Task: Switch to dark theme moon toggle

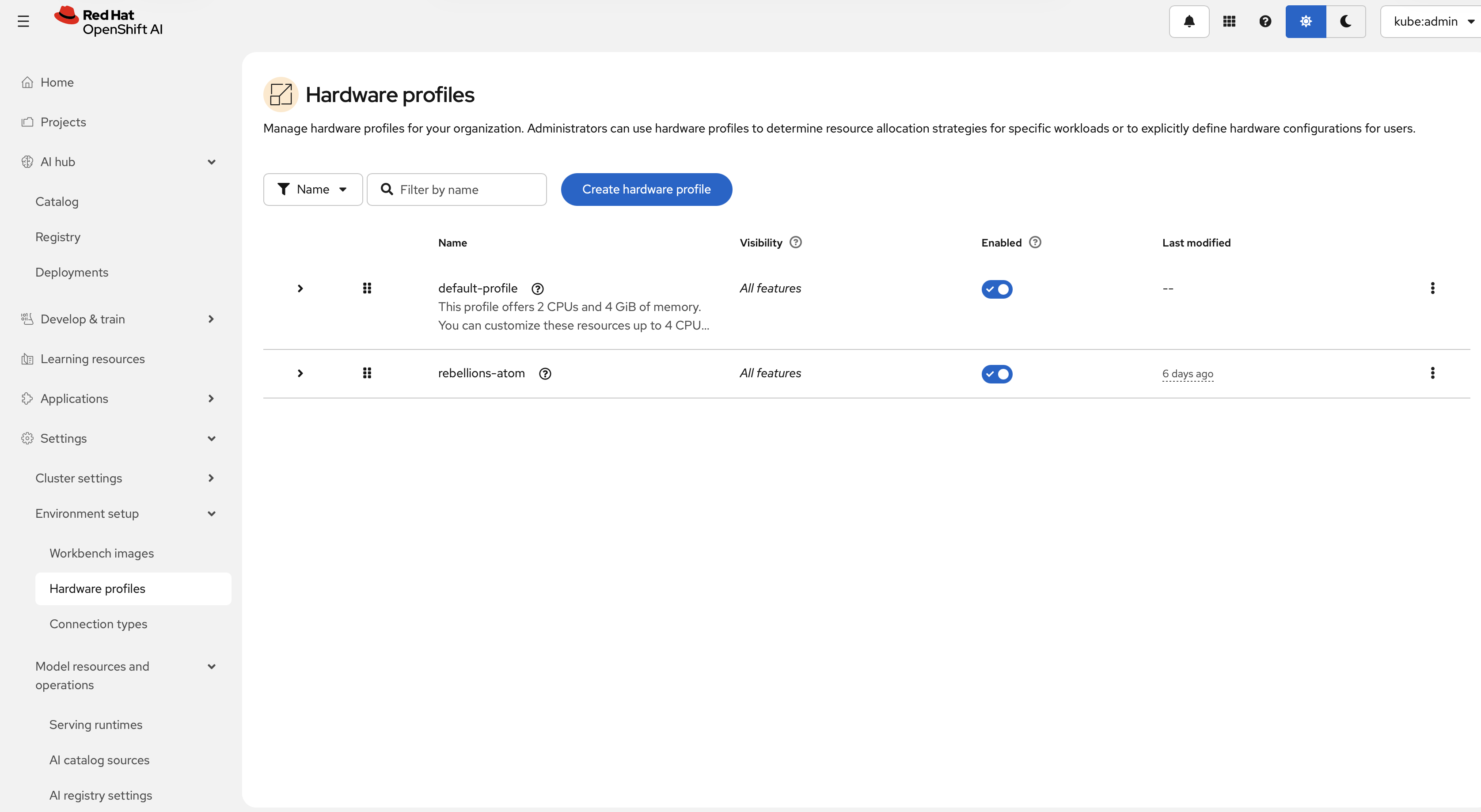Action: tap(1345, 21)
